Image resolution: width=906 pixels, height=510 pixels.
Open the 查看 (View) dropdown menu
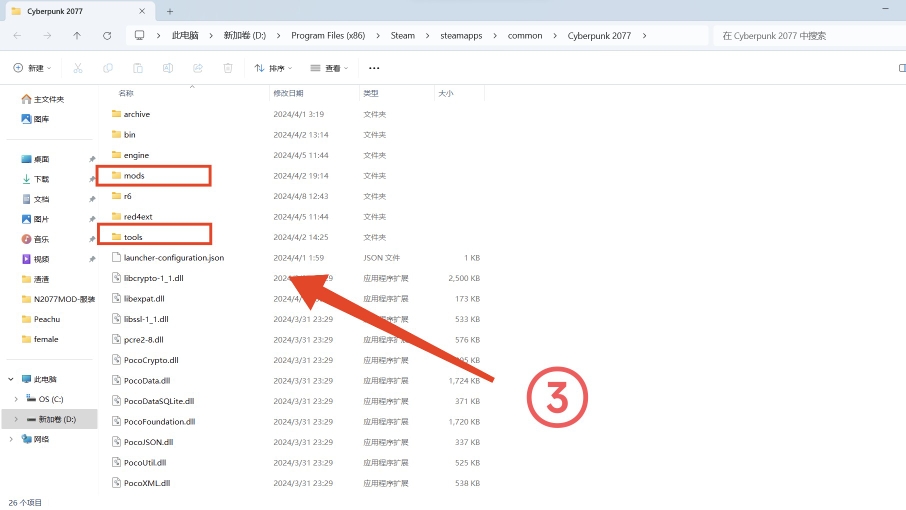tap(330, 68)
